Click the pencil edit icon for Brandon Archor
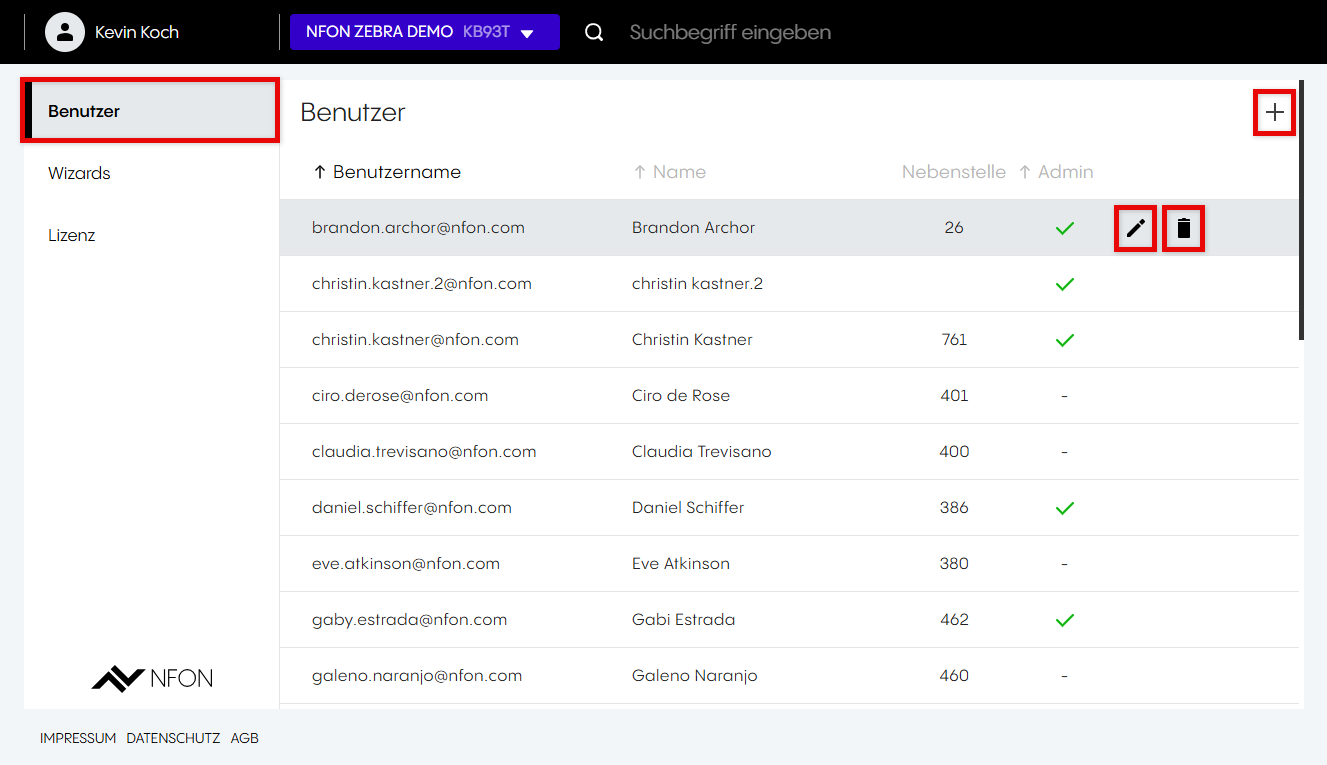This screenshot has height=765, width=1327. pos(1135,229)
